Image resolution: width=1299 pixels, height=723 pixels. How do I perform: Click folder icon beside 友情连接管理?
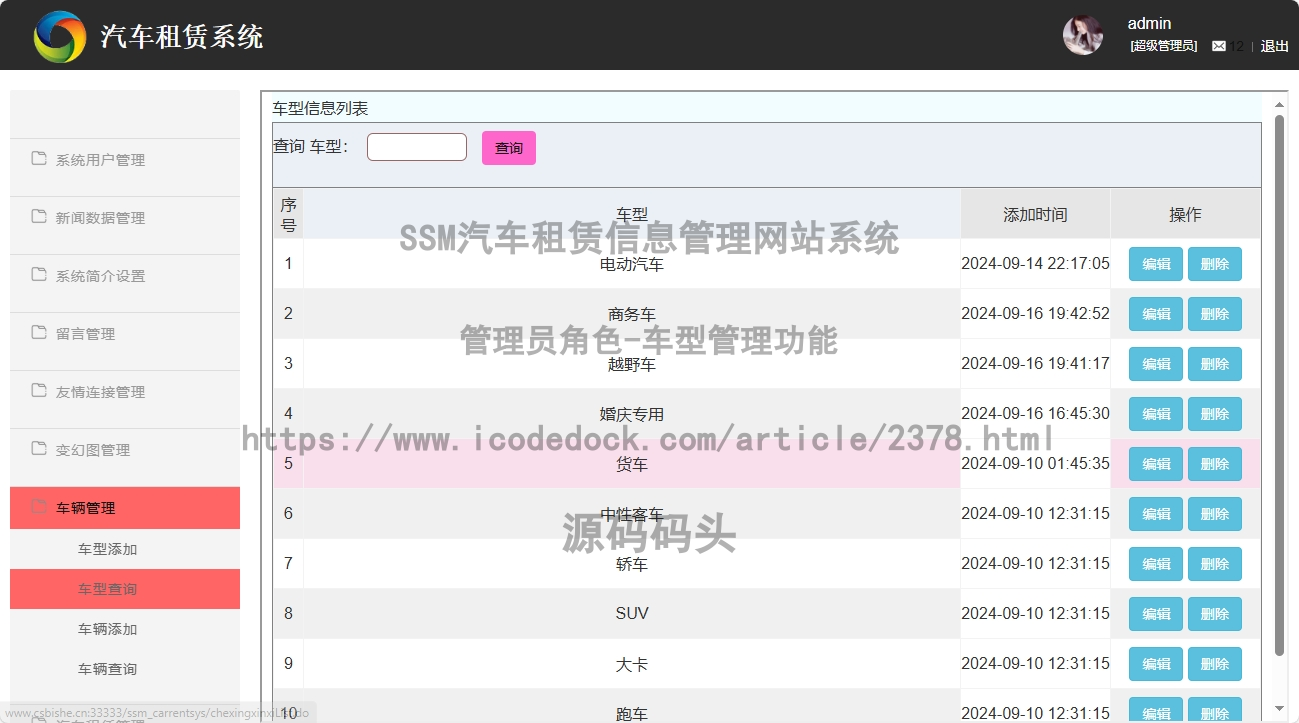pyautogui.click(x=39, y=390)
